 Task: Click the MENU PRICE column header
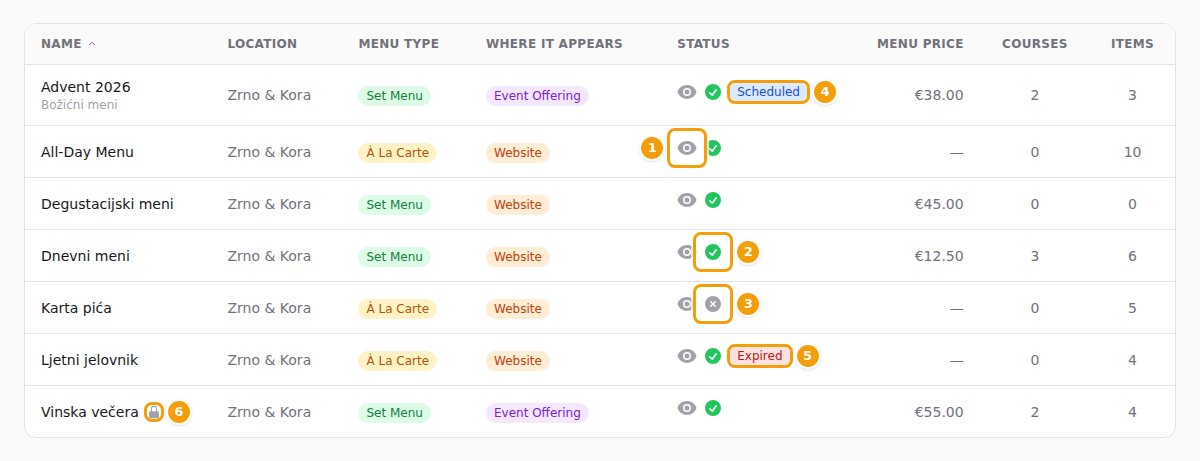[x=920, y=44]
